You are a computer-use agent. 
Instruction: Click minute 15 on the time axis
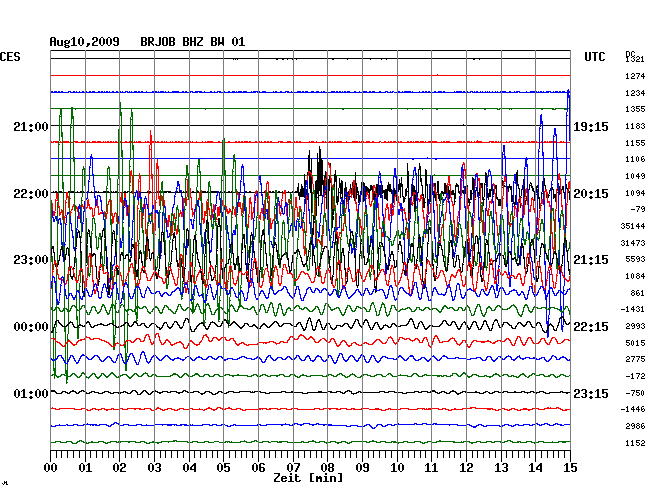[570, 468]
